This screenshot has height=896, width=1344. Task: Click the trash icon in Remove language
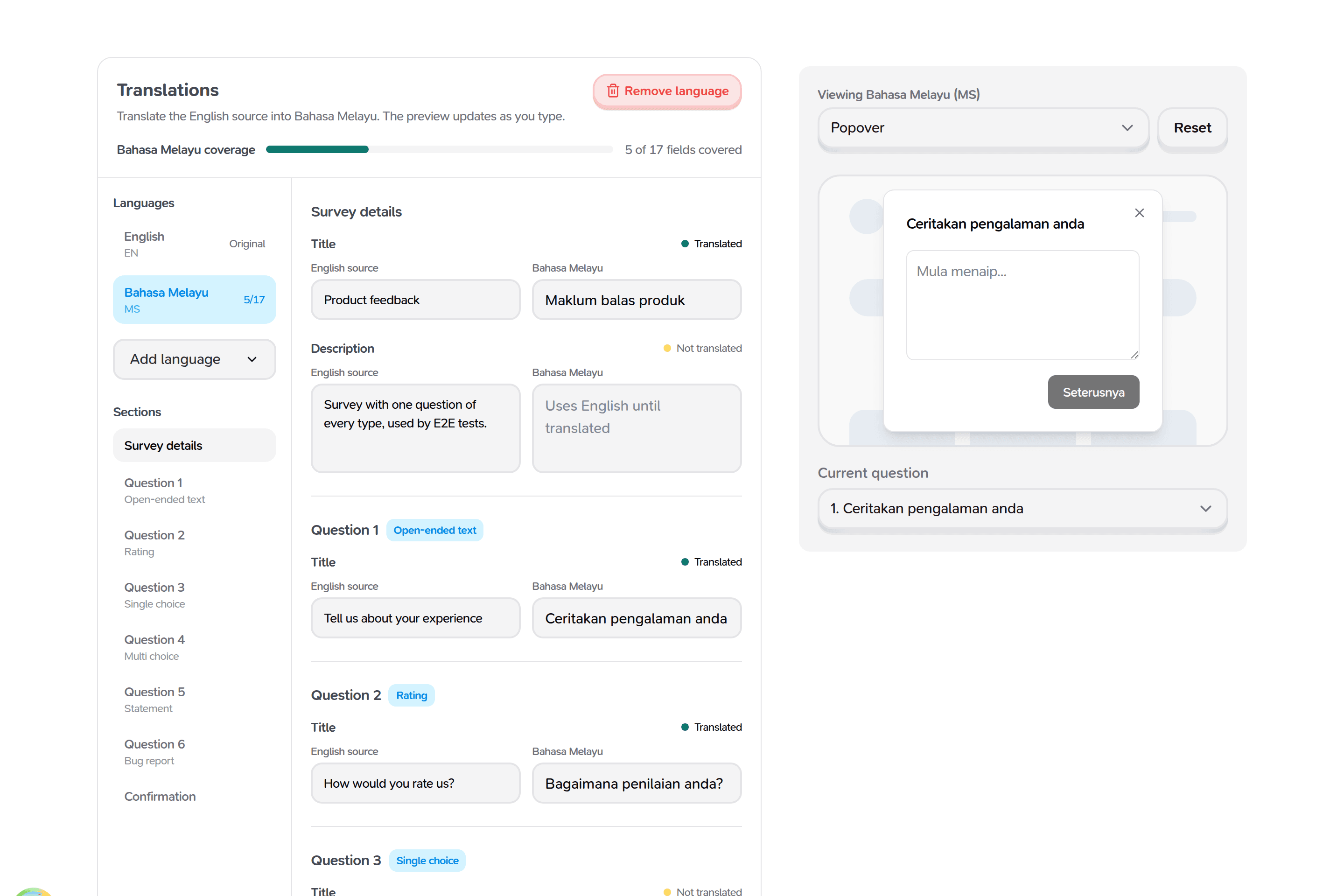(x=613, y=91)
